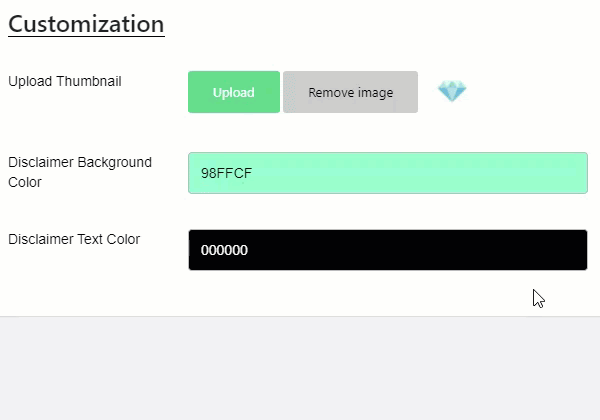
Task: Click the blue diamond premium icon
Action: [x=452, y=91]
